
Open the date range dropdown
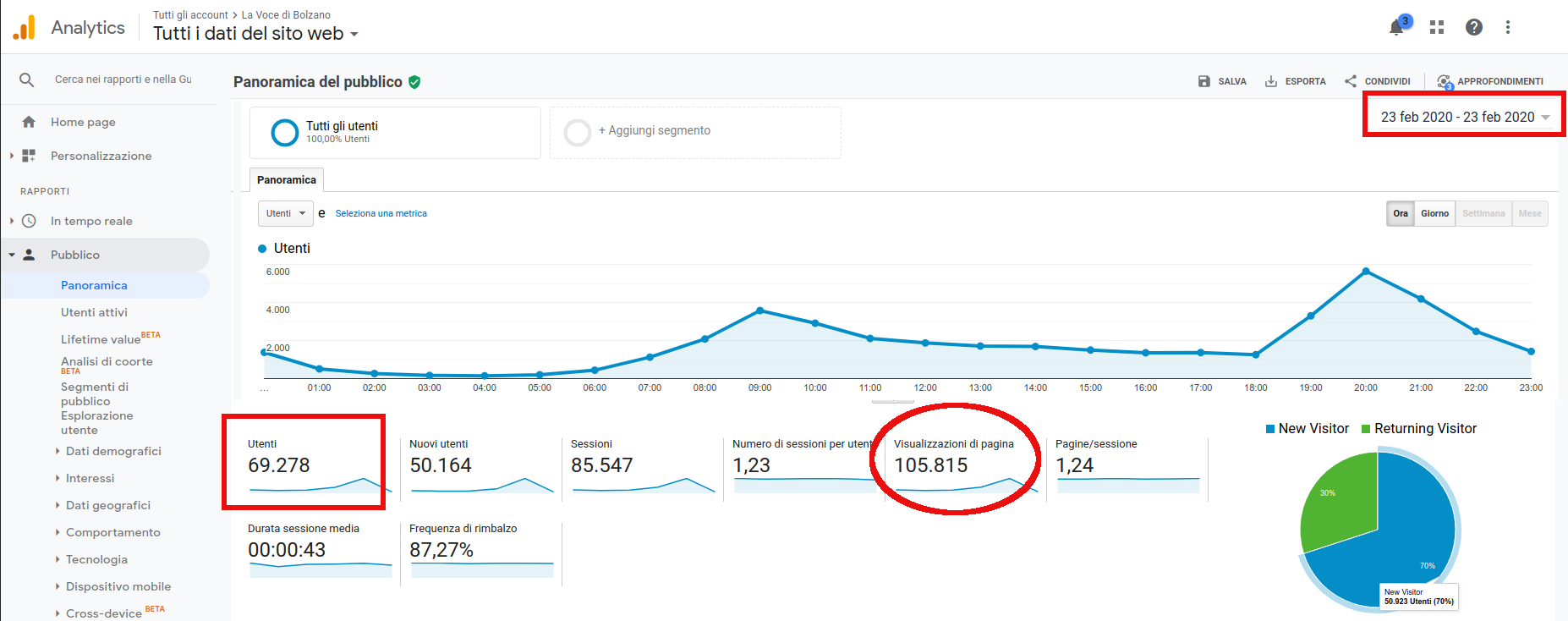[x=1465, y=117]
